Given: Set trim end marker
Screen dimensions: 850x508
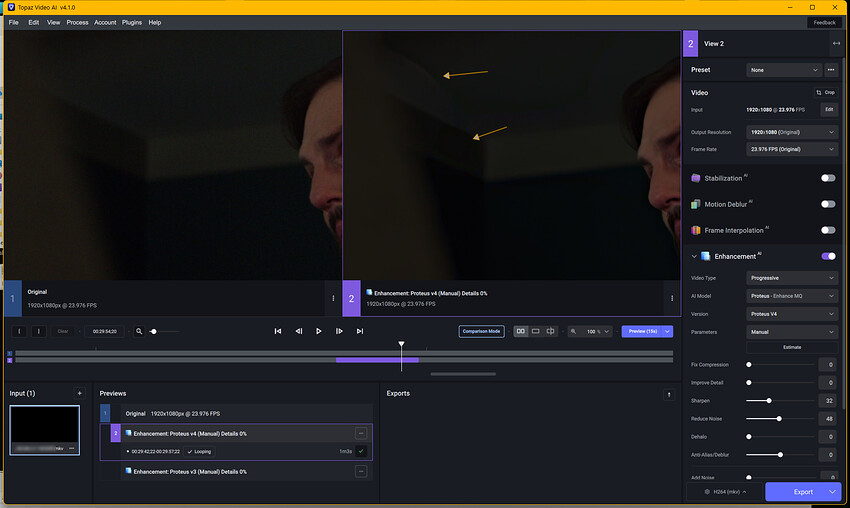Looking at the screenshot, I should click(38, 331).
